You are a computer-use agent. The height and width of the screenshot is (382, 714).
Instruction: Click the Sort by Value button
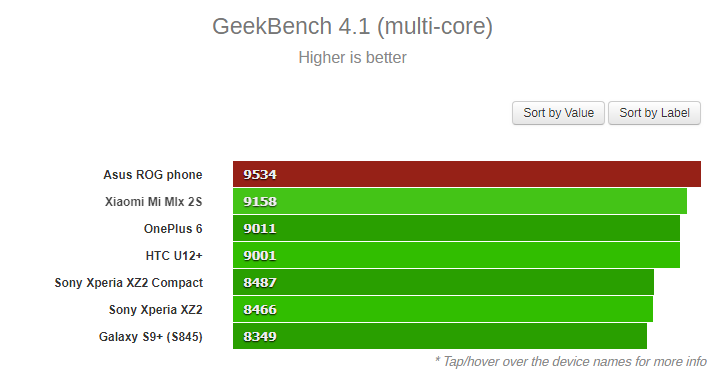(x=558, y=113)
